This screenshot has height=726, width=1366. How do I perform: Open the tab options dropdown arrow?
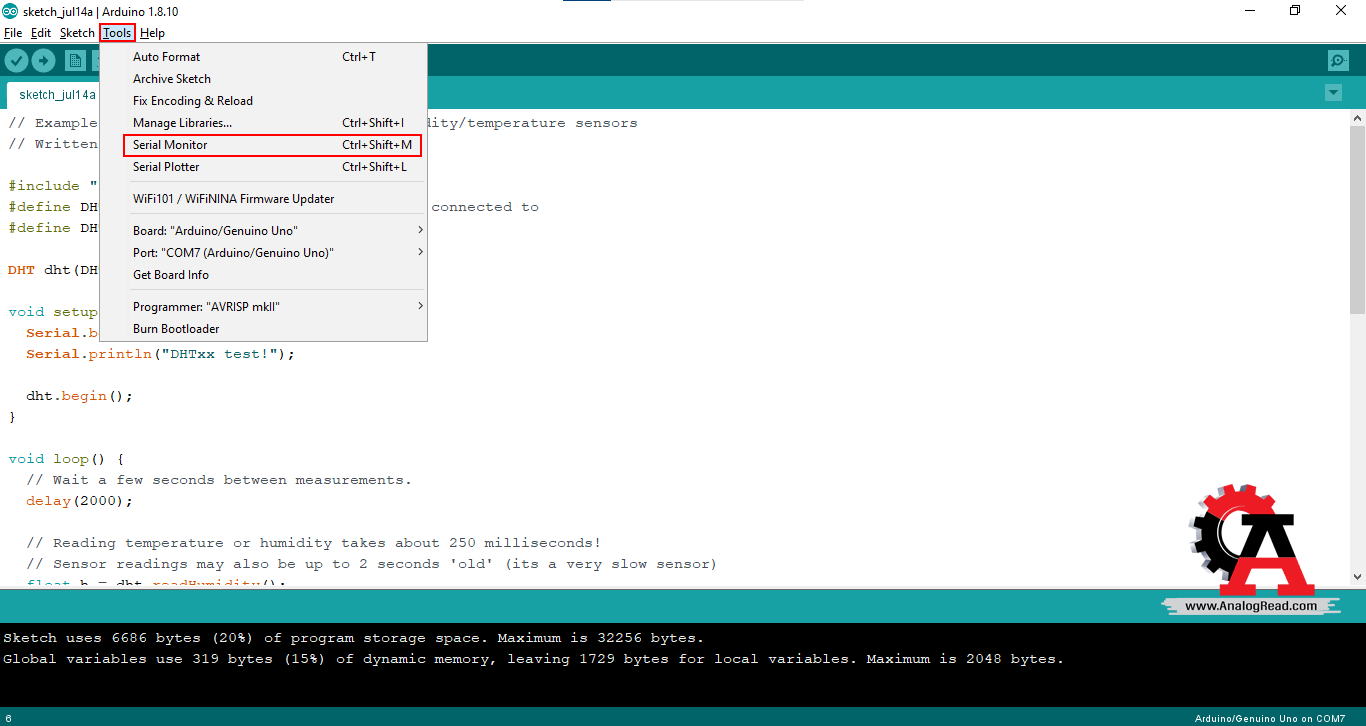point(1333,93)
